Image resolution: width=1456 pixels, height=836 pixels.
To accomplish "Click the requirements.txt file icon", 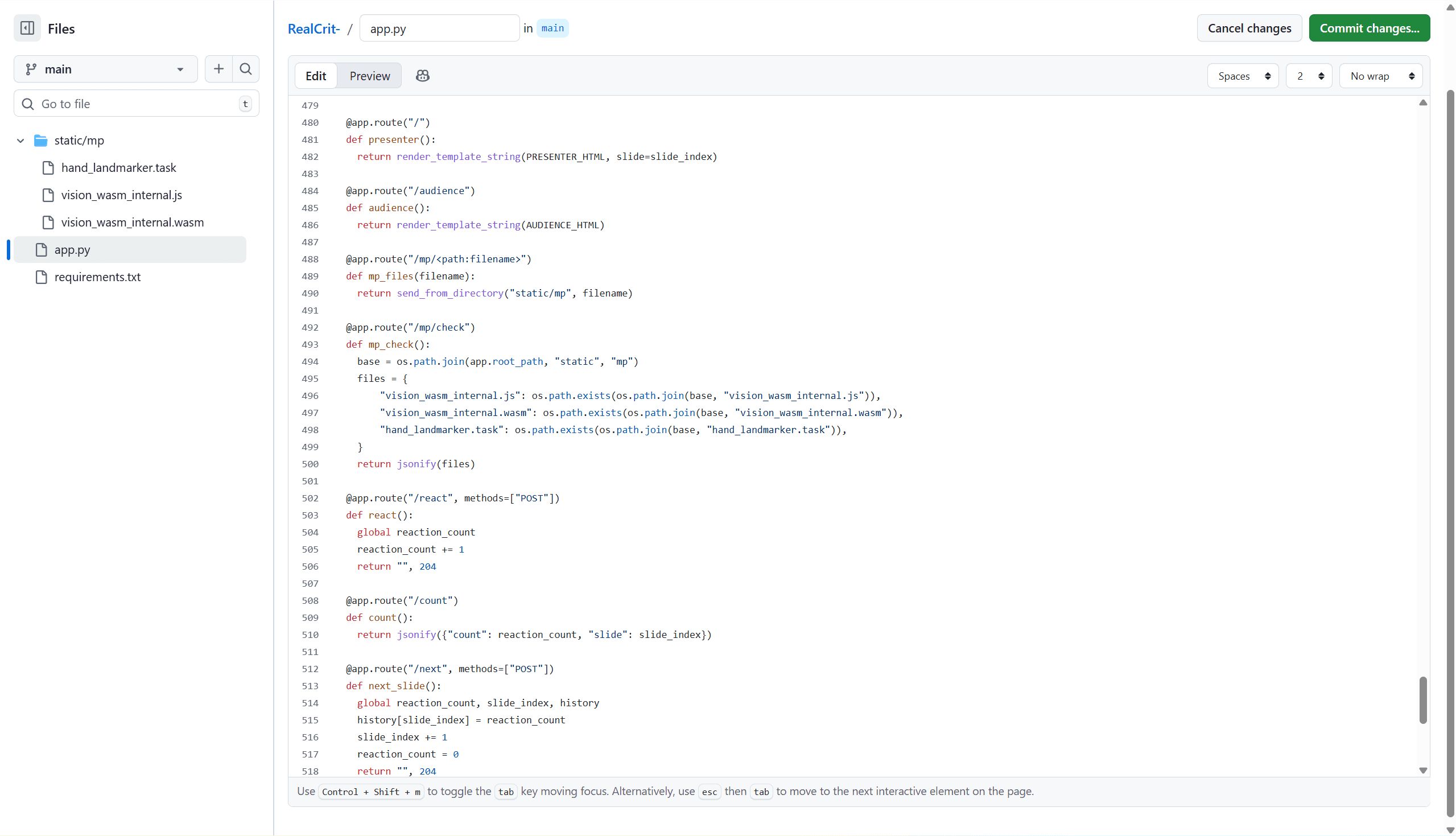I will [42, 277].
